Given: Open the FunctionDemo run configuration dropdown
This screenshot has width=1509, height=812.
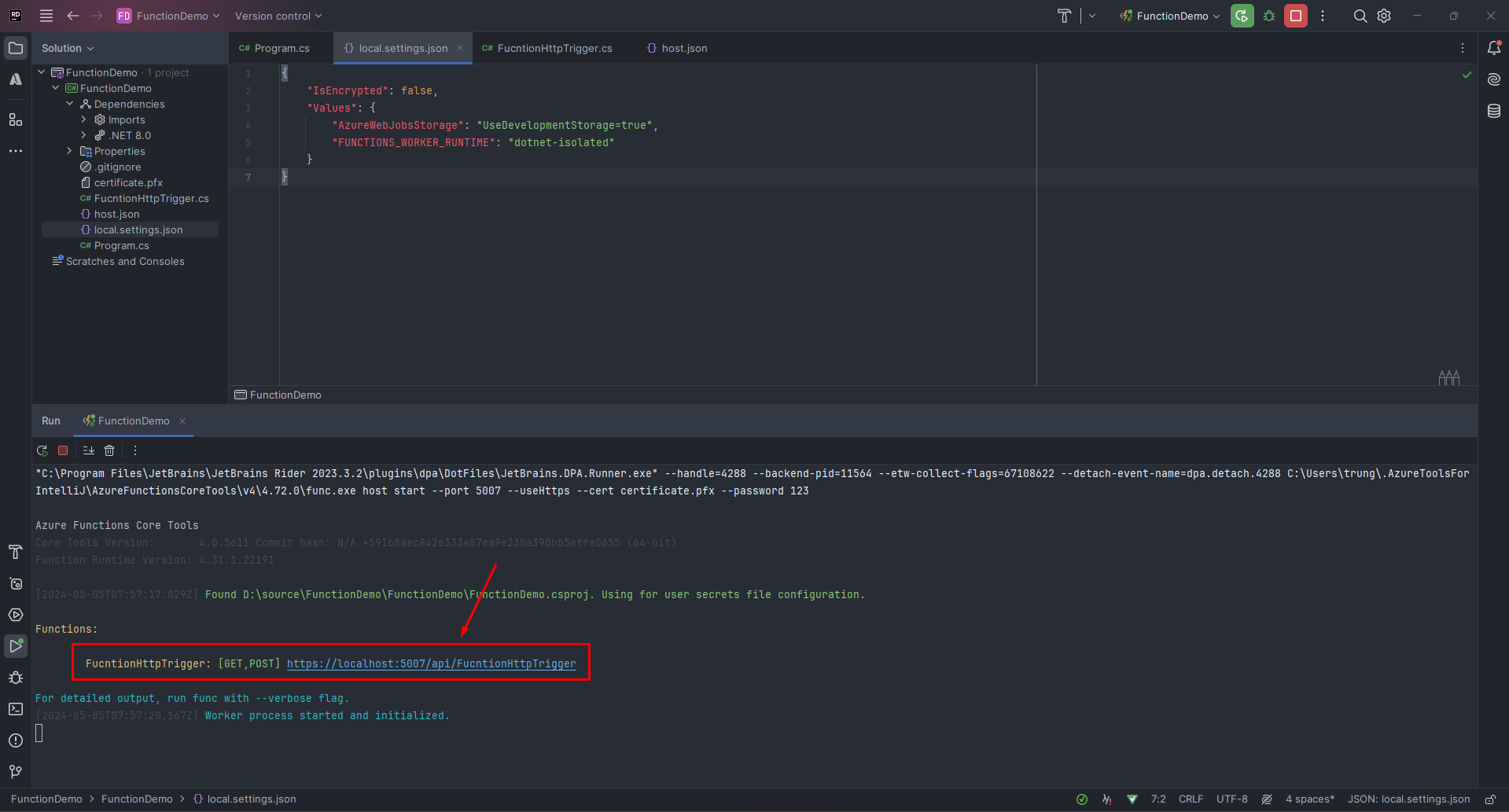Looking at the screenshot, I should [x=1169, y=16].
